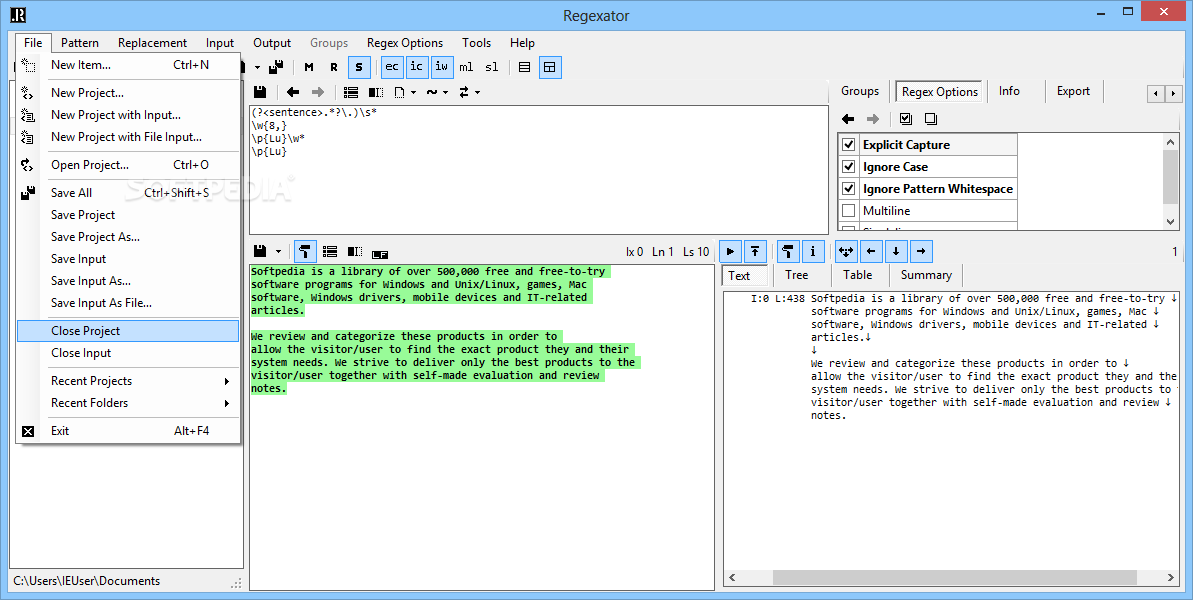Toggle the output highlight brush icon
Screen dimensions: 1193x600
tap(787, 251)
